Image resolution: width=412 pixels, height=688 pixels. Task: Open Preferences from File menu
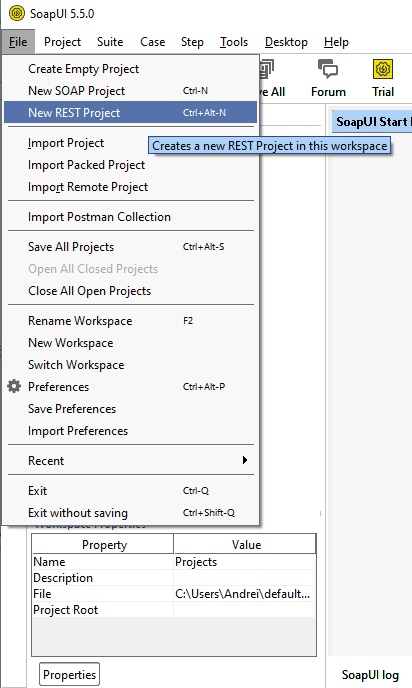130,387
